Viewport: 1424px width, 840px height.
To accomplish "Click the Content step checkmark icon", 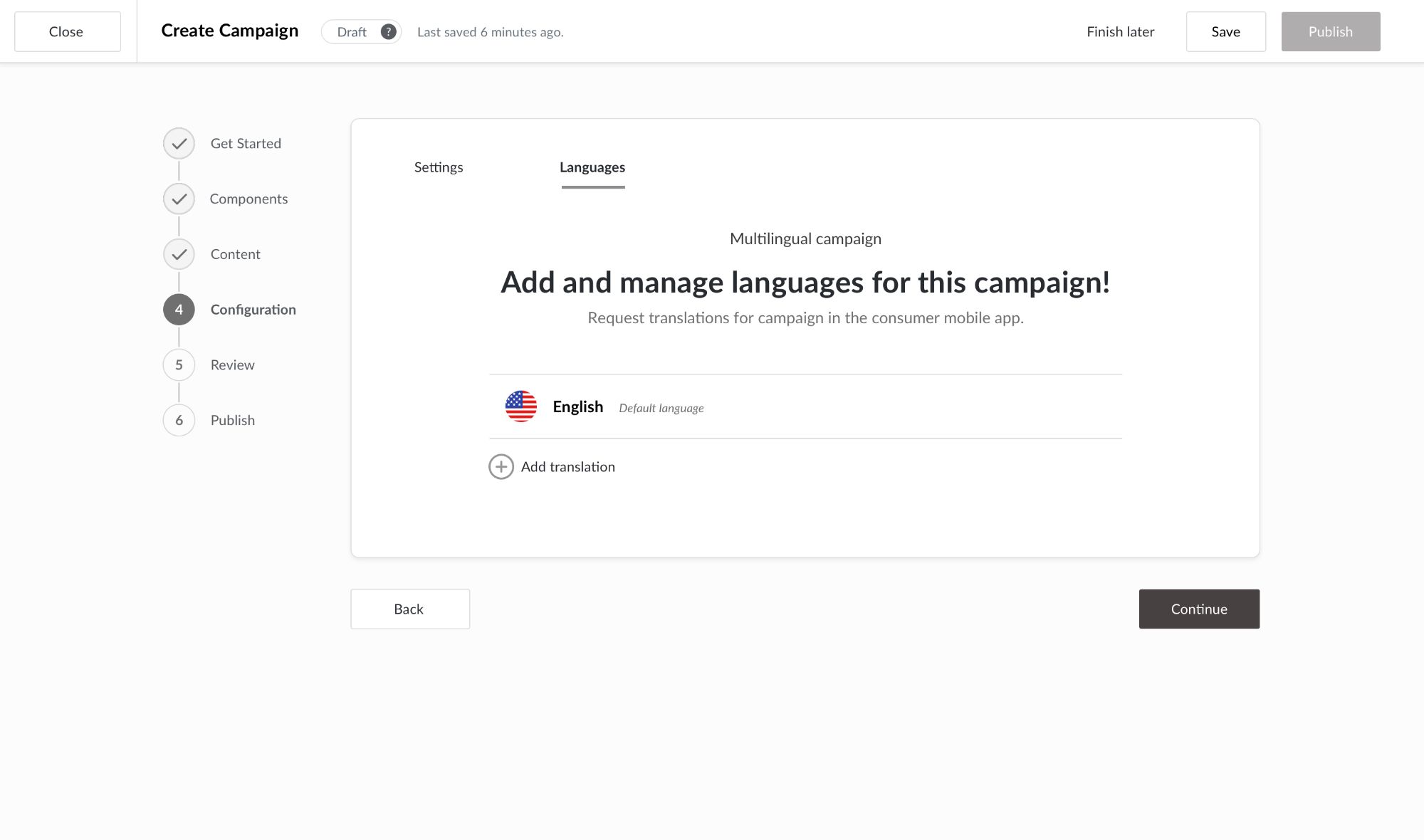I will tap(179, 253).
